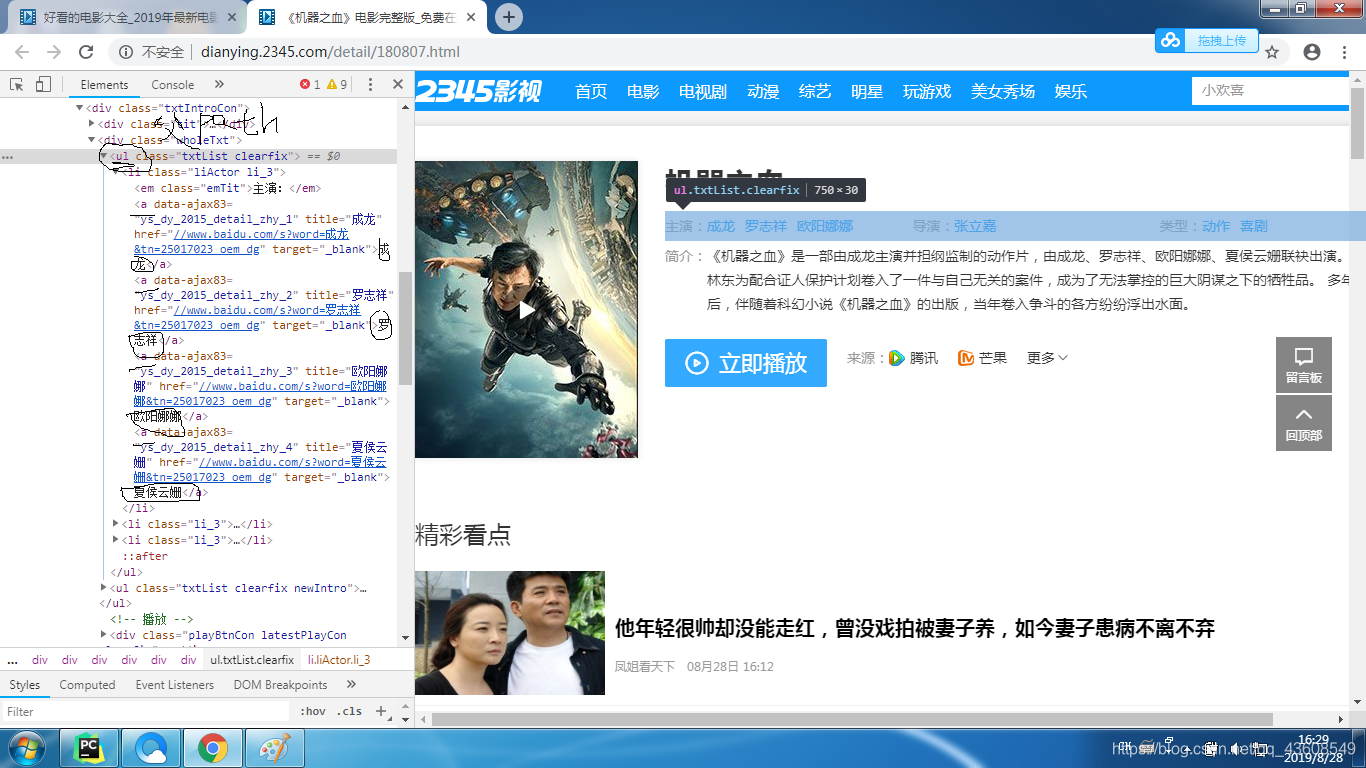The width and height of the screenshot is (1366, 768).
Task: Click the inspect element picker icon
Action: pos(17,84)
